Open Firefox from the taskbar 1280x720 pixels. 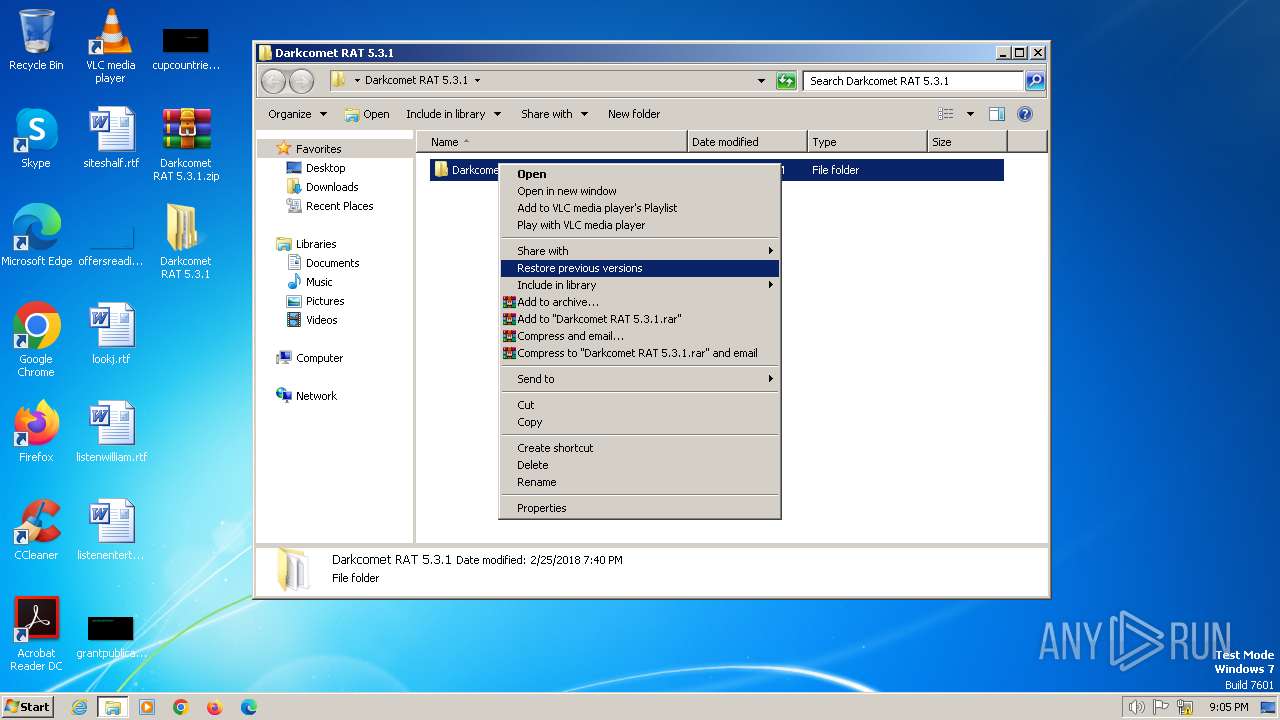(214, 707)
